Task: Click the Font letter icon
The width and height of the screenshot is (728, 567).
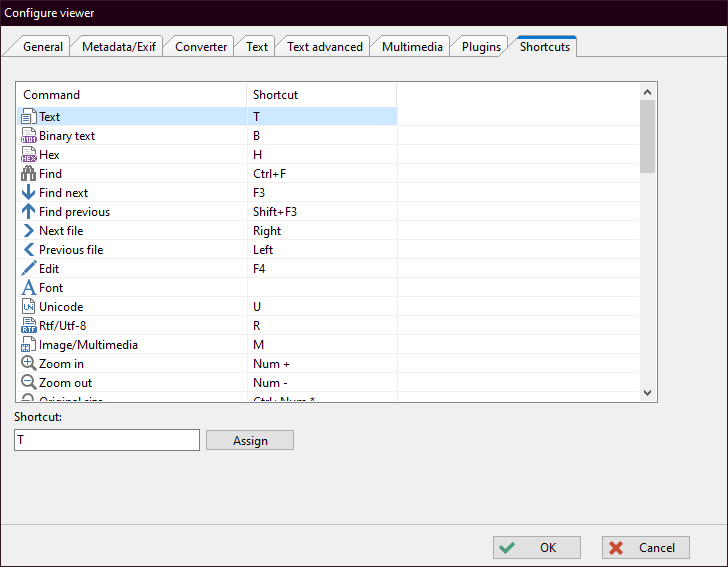Action: pos(28,288)
